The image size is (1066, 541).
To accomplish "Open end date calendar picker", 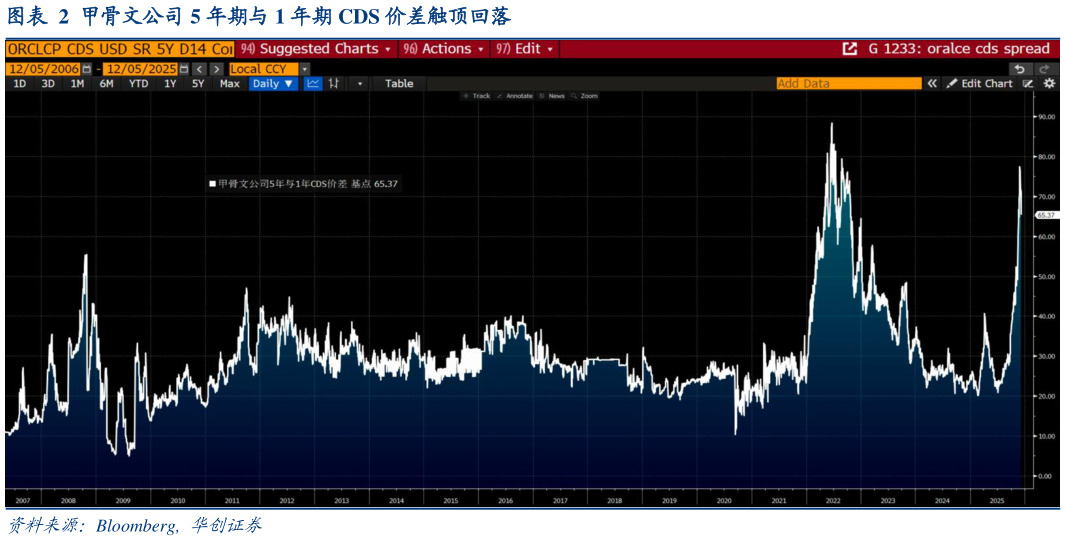I will tap(184, 69).
